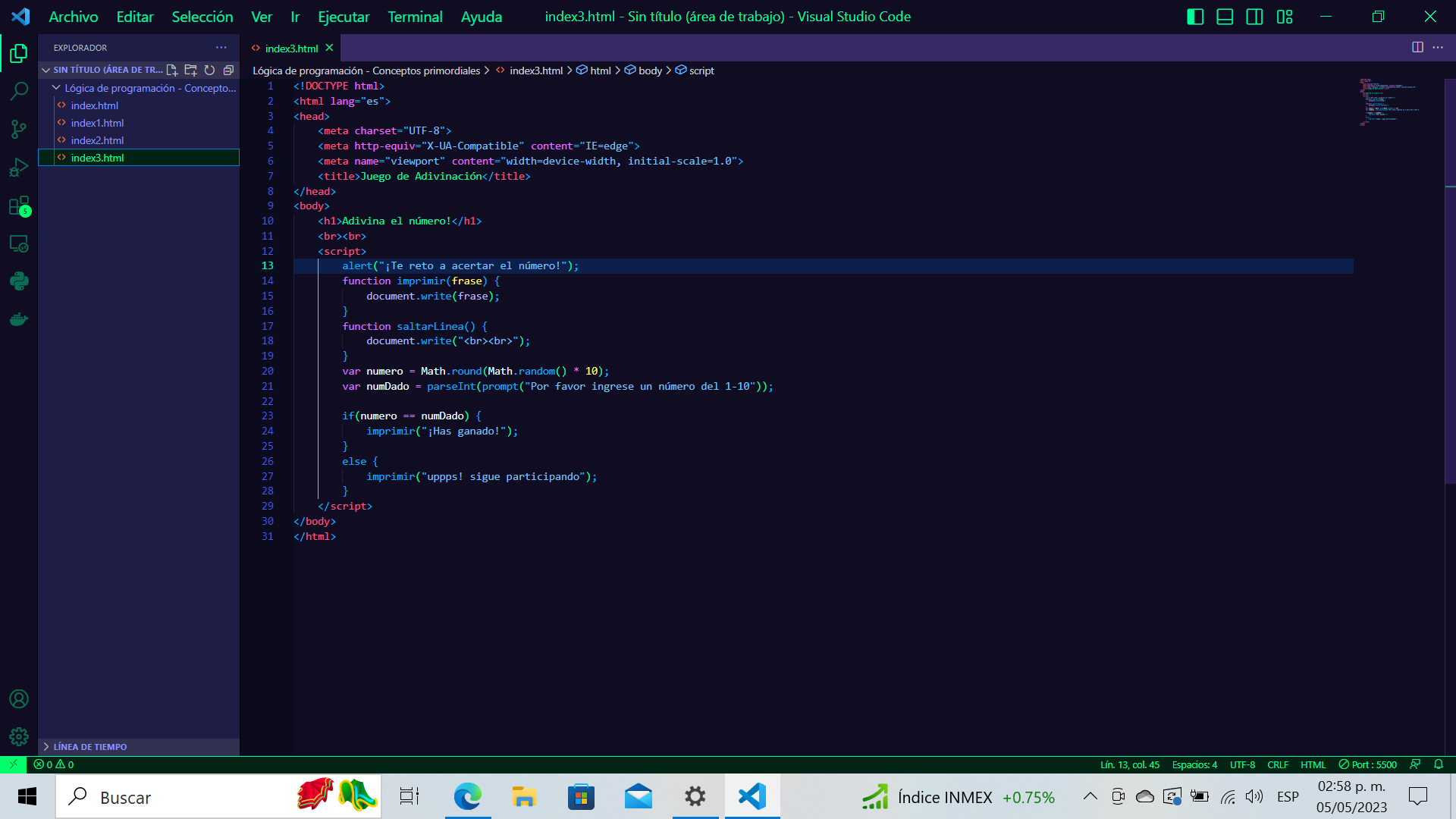1456x819 pixels.
Task: Open the Docker view
Action: pyautogui.click(x=19, y=319)
